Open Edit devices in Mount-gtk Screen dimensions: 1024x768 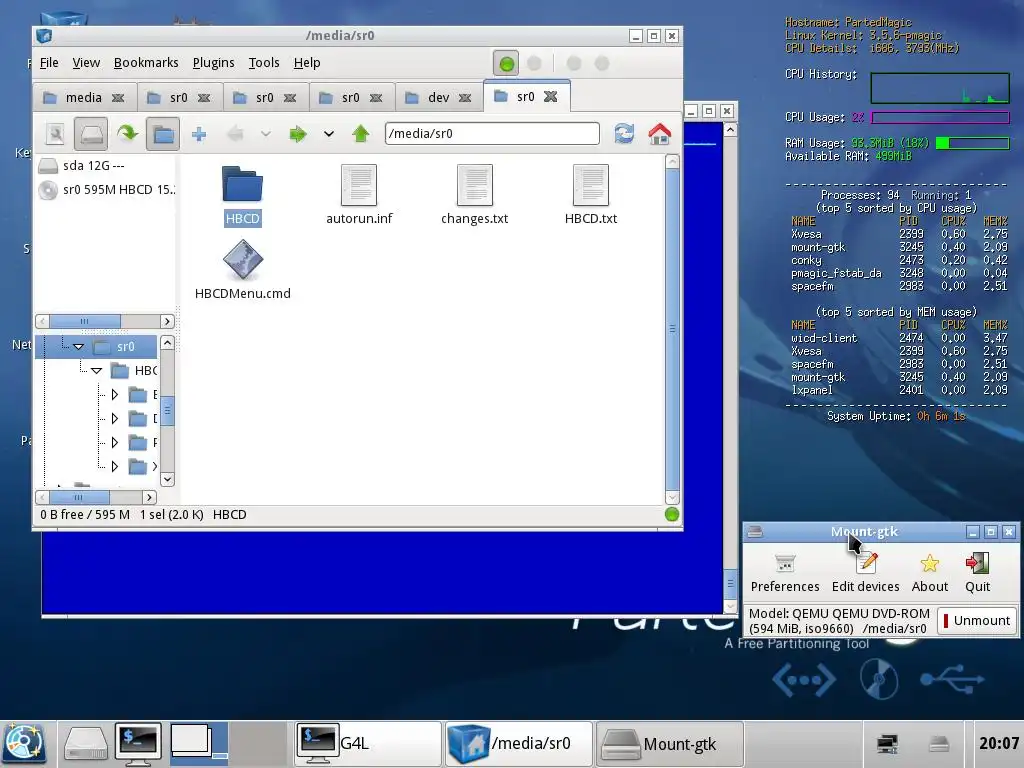pyautogui.click(x=865, y=573)
